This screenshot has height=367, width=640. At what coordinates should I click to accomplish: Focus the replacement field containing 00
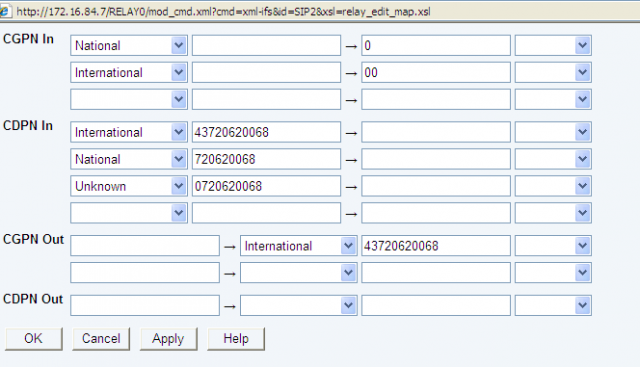436,73
